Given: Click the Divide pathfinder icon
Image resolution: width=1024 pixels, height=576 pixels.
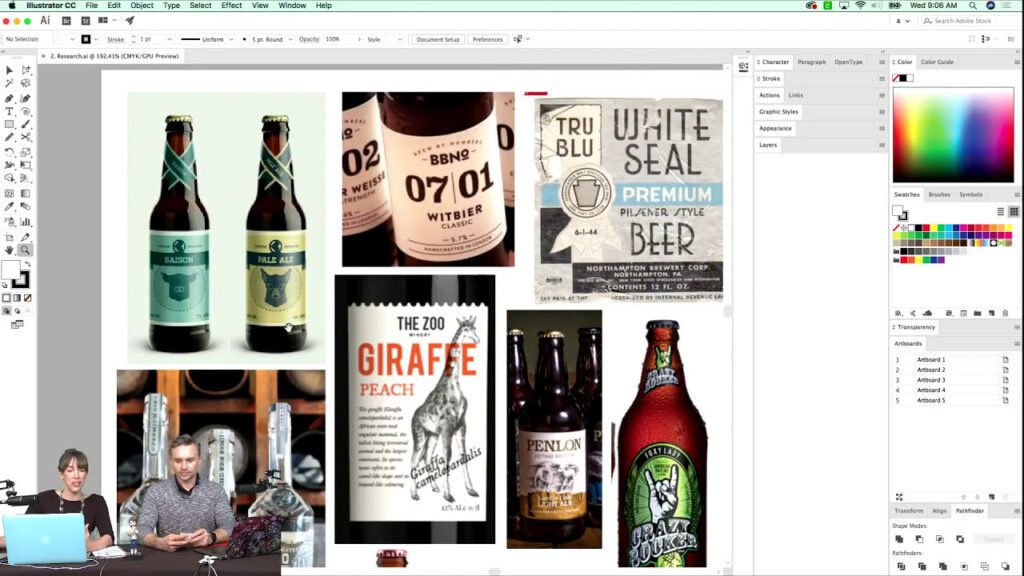Looking at the screenshot, I should click(901, 566).
